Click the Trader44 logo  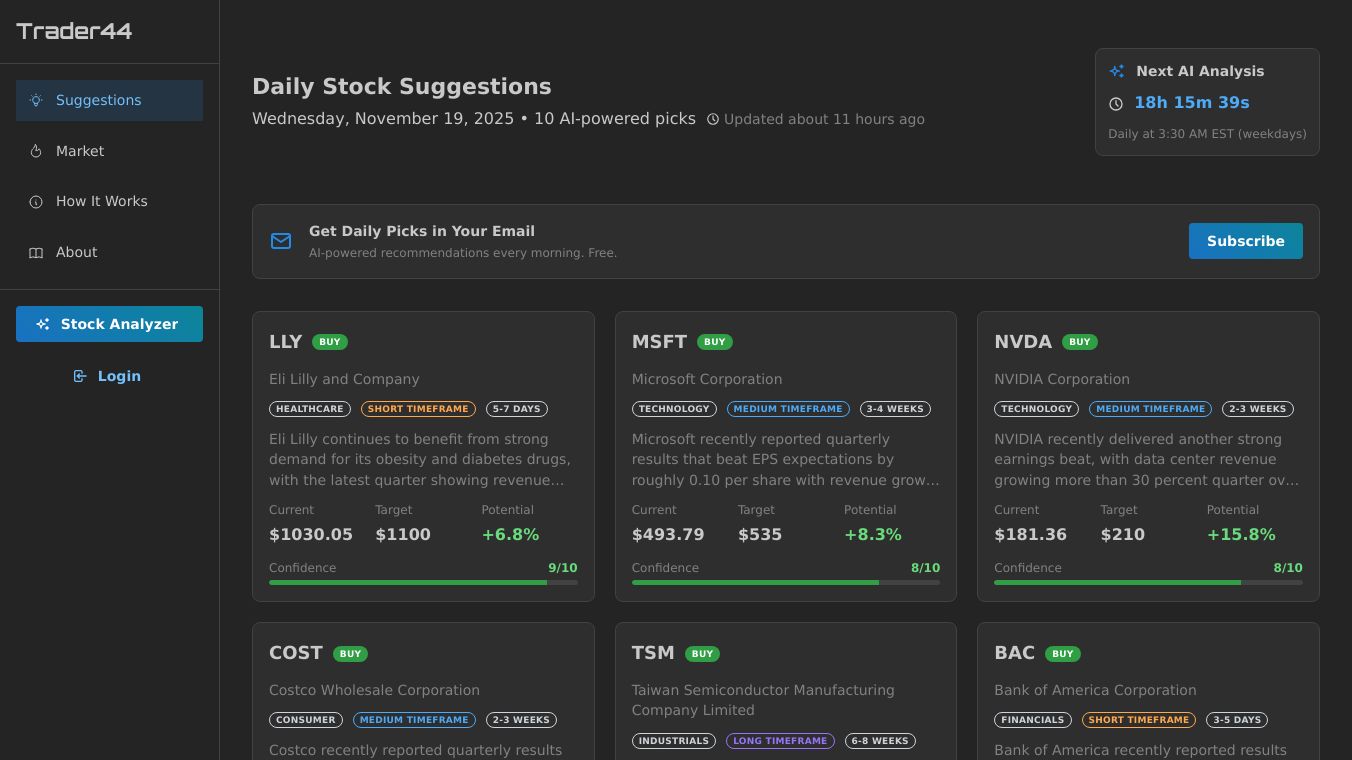coord(74,31)
